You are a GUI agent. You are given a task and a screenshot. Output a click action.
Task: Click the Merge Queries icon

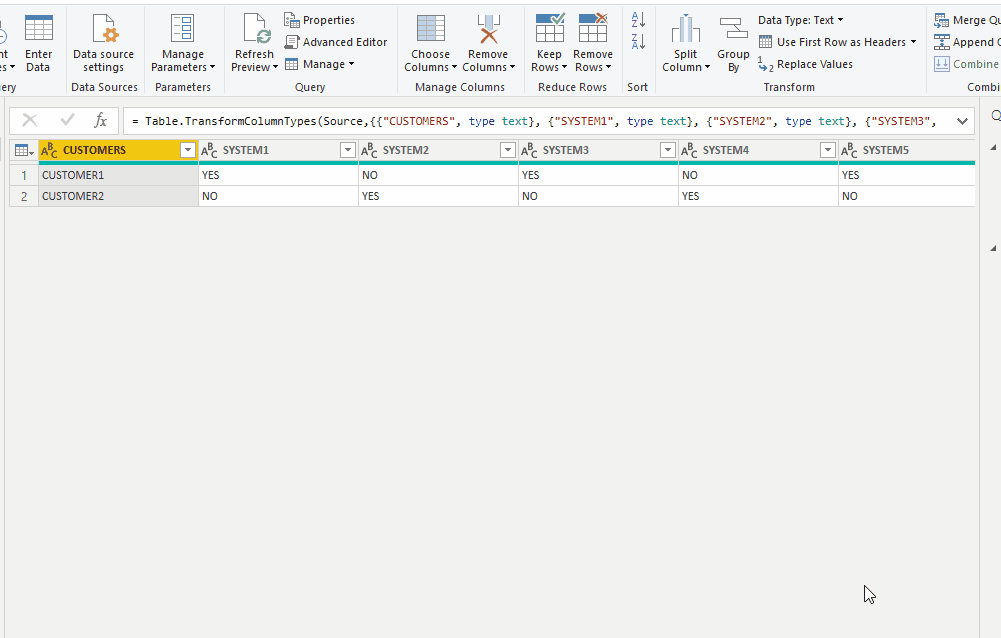coord(941,20)
